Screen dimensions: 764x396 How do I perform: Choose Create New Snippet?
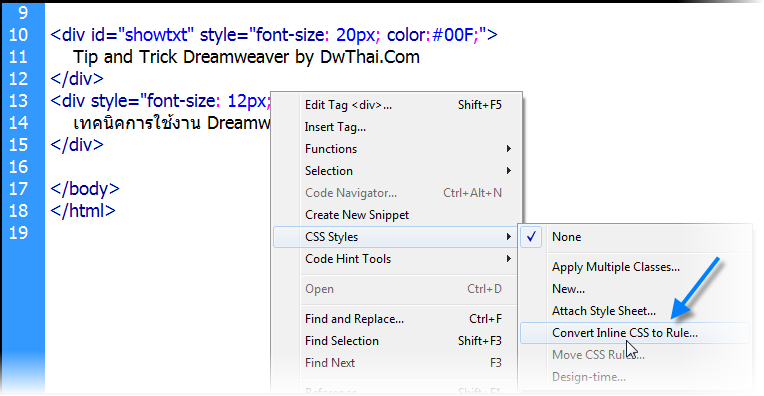click(397, 215)
